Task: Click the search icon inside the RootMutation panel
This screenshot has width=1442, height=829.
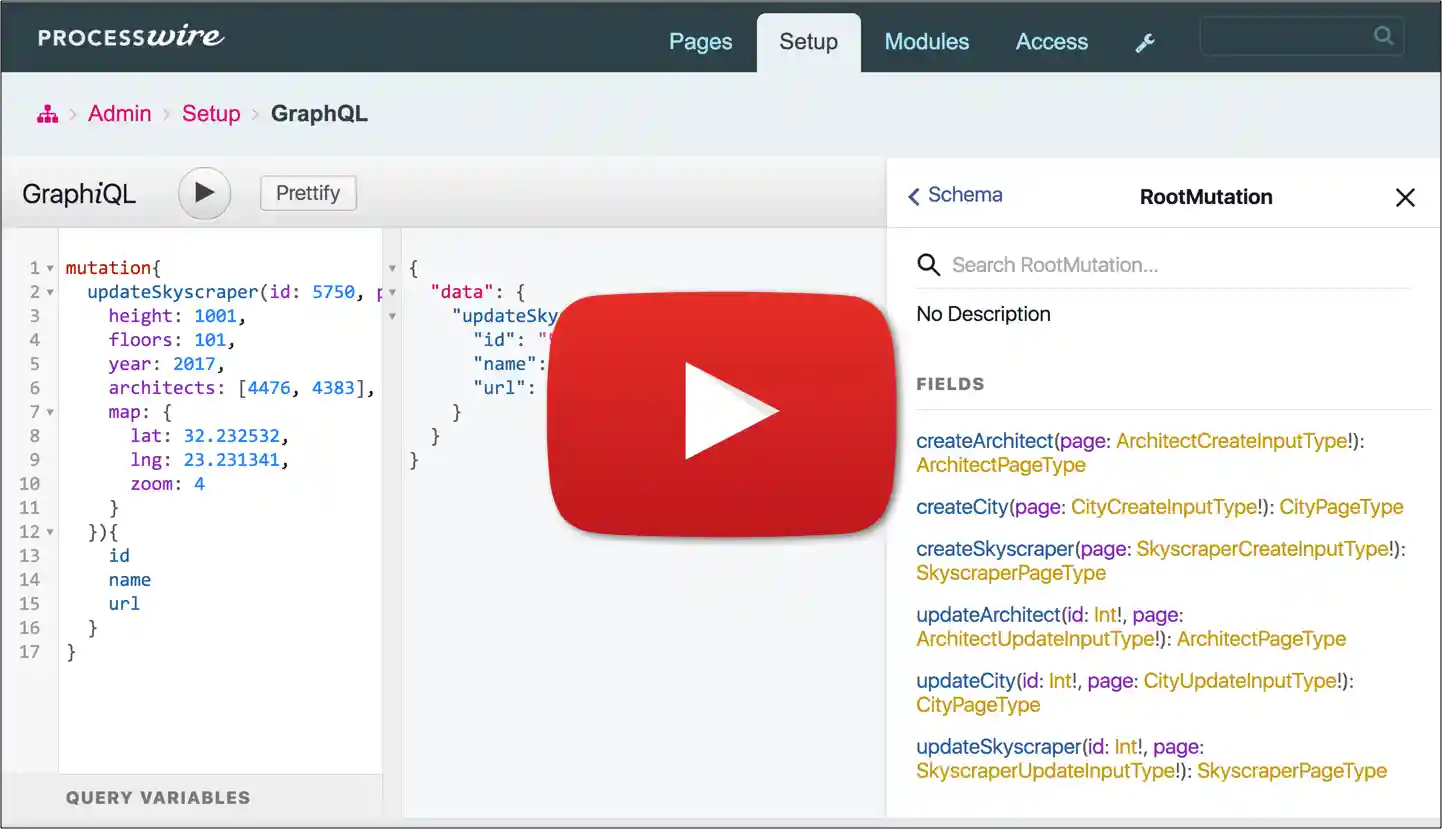Action: pos(928,265)
